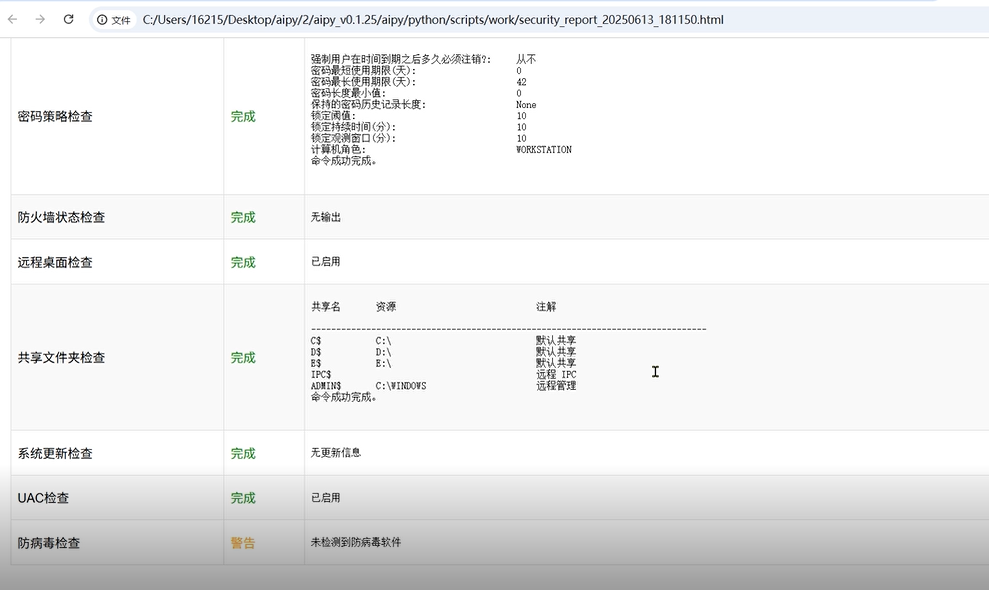
Task: Select the UAC检查 row label
Action: click(x=44, y=498)
